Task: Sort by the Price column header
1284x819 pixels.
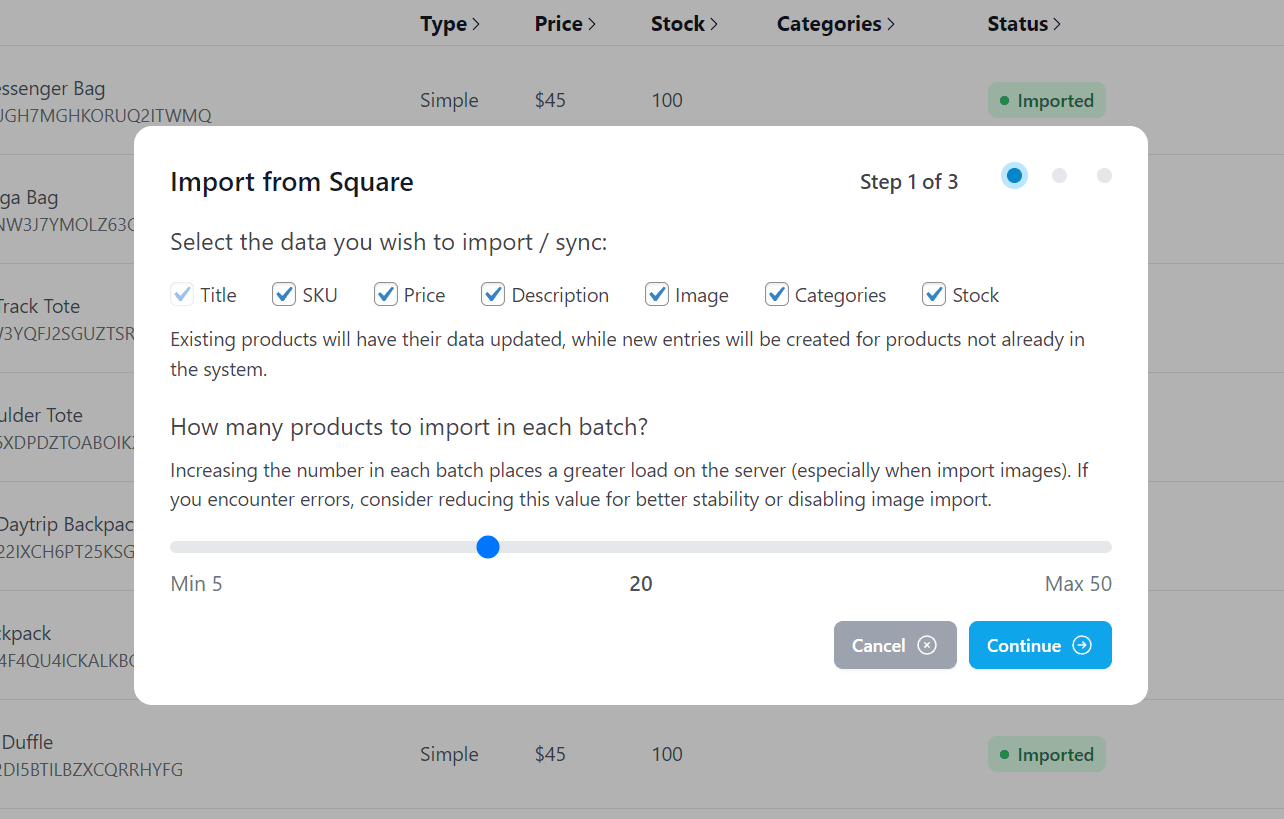Action: pyautogui.click(x=565, y=24)
